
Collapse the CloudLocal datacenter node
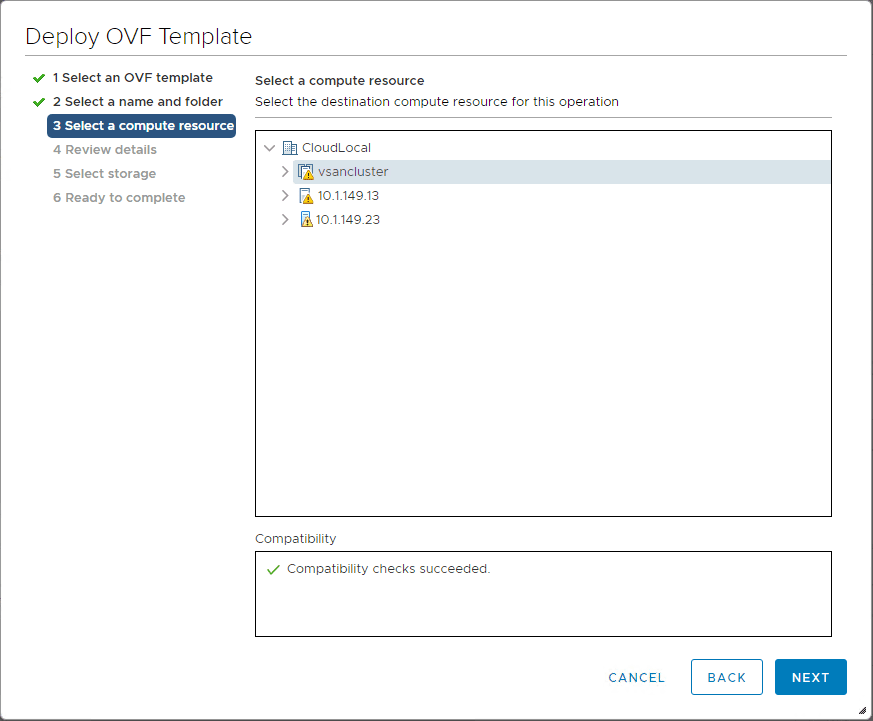(269, 146)
